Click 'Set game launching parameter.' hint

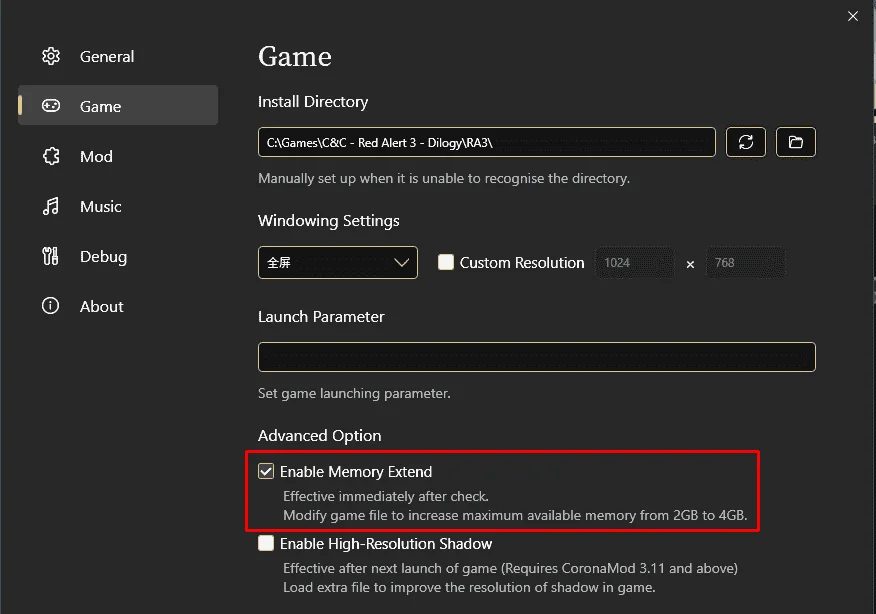[354, 393]
